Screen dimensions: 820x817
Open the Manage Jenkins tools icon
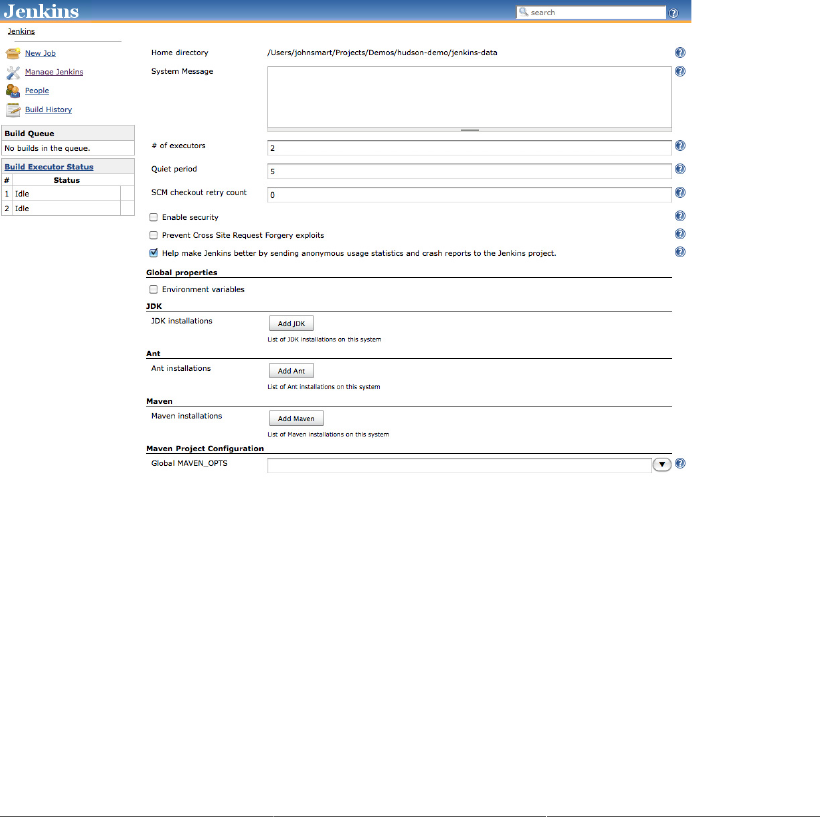click(13, 72)
